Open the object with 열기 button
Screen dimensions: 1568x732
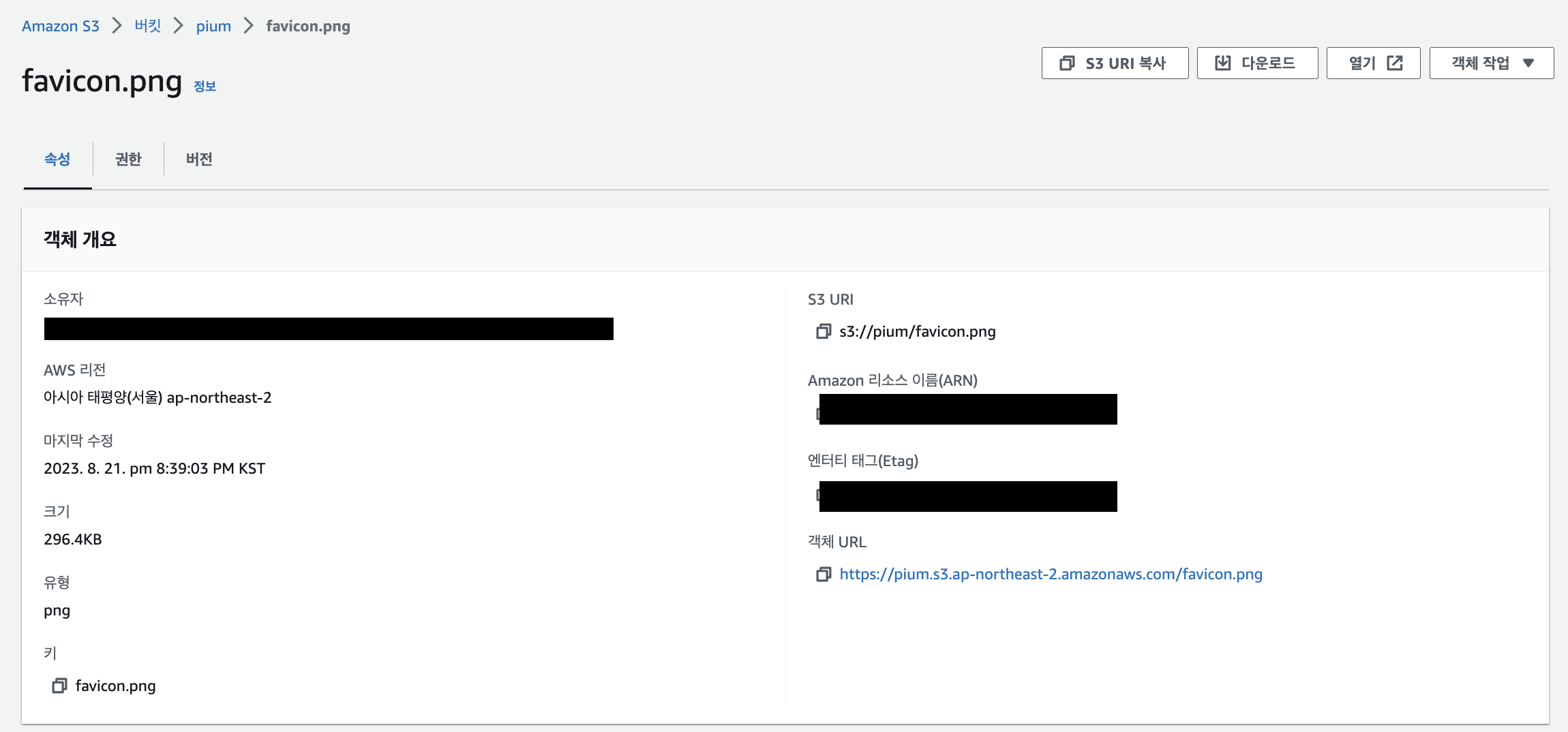(x=1373, y=63)
